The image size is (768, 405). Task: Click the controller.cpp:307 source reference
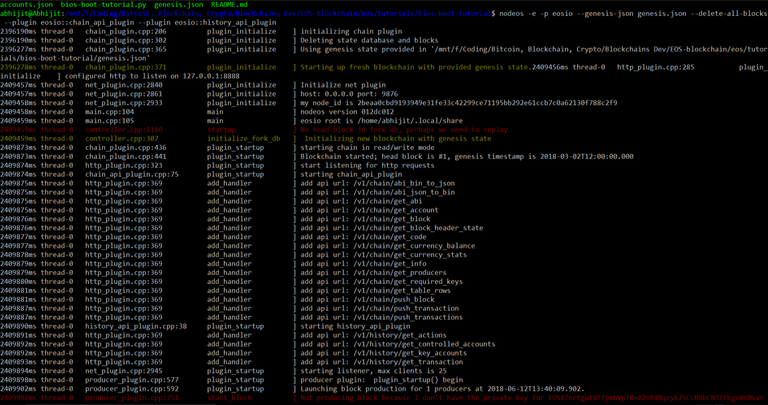tap(120, 139)
